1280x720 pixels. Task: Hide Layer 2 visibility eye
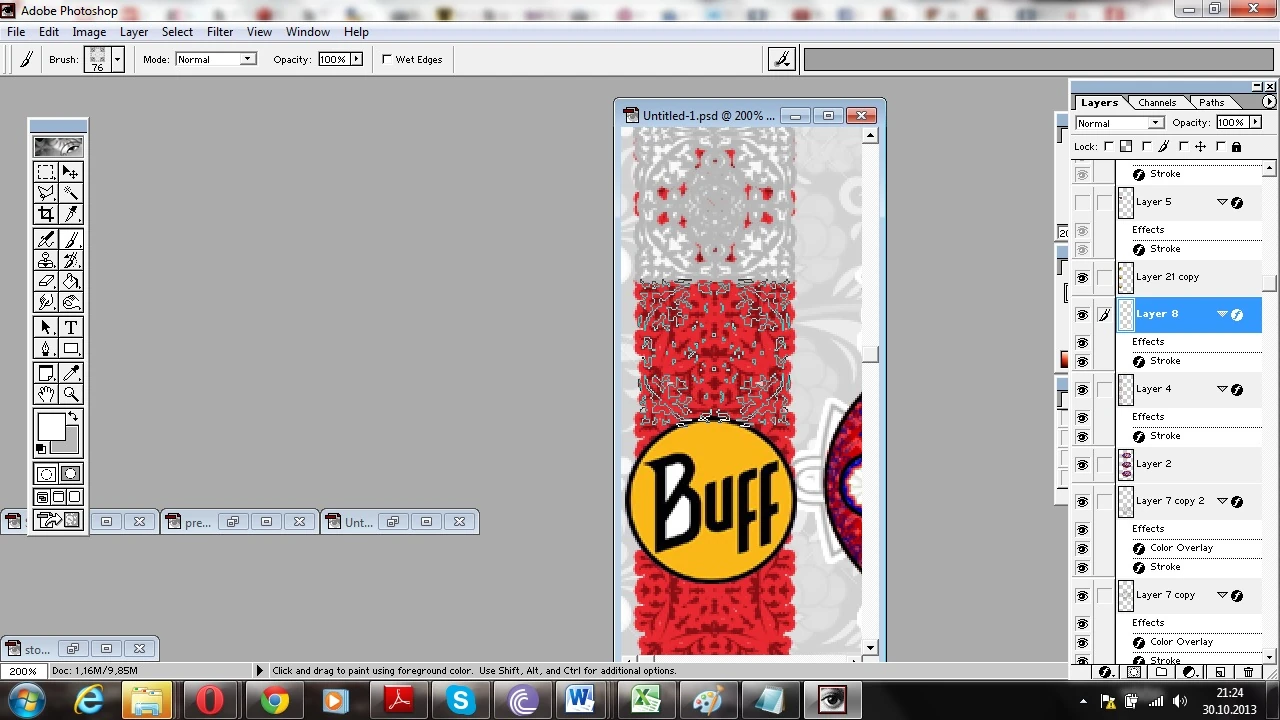point(1082,464)
